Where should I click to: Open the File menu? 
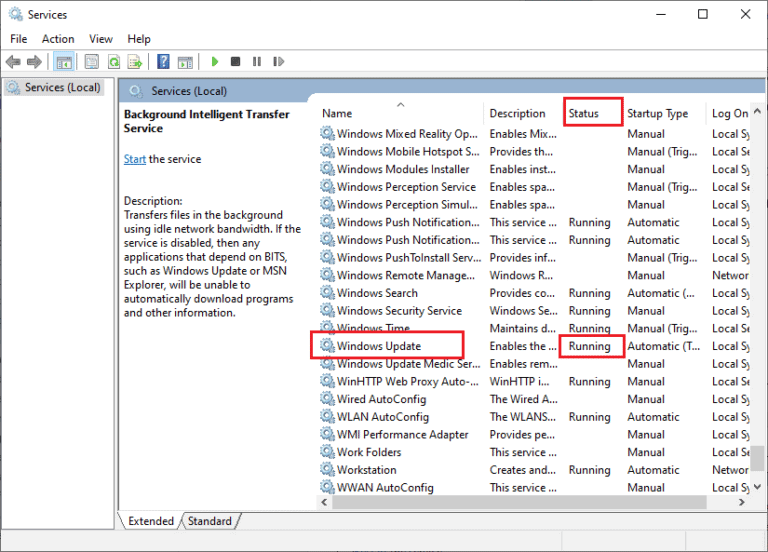(19, 39)
